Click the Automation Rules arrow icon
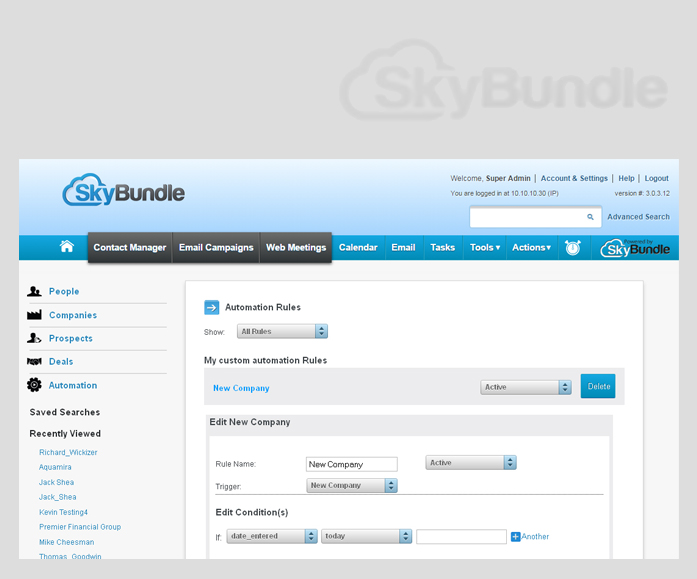This screenshot has width=697, height=579. pyautogui.click(x=212, y=307)
